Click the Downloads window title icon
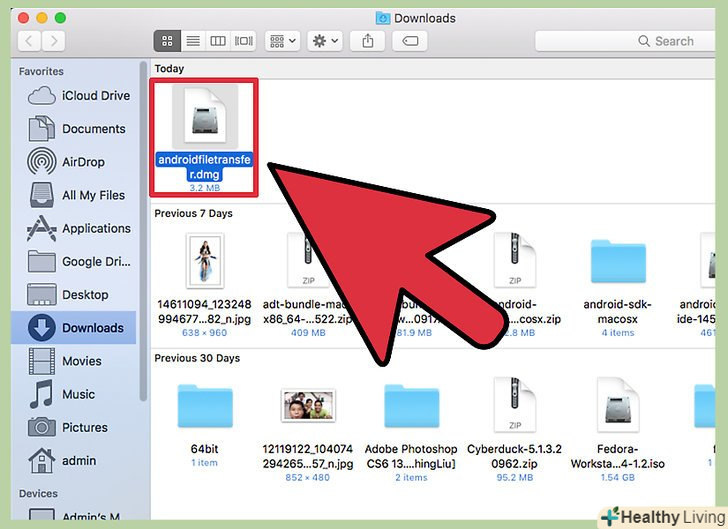This screenshot has width=728, height=529. [383, 18]
